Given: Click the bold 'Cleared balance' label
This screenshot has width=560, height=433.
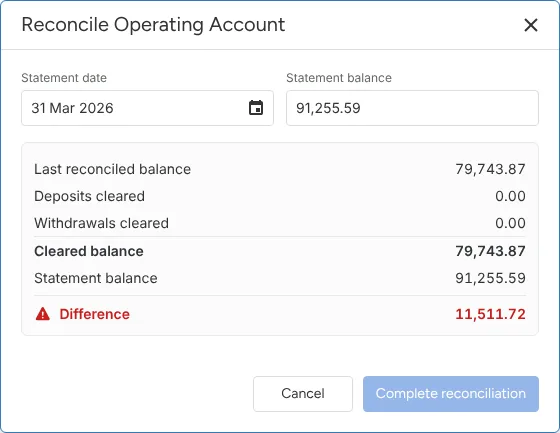Looking at the screenshot, I should click(x=89, y=251).
